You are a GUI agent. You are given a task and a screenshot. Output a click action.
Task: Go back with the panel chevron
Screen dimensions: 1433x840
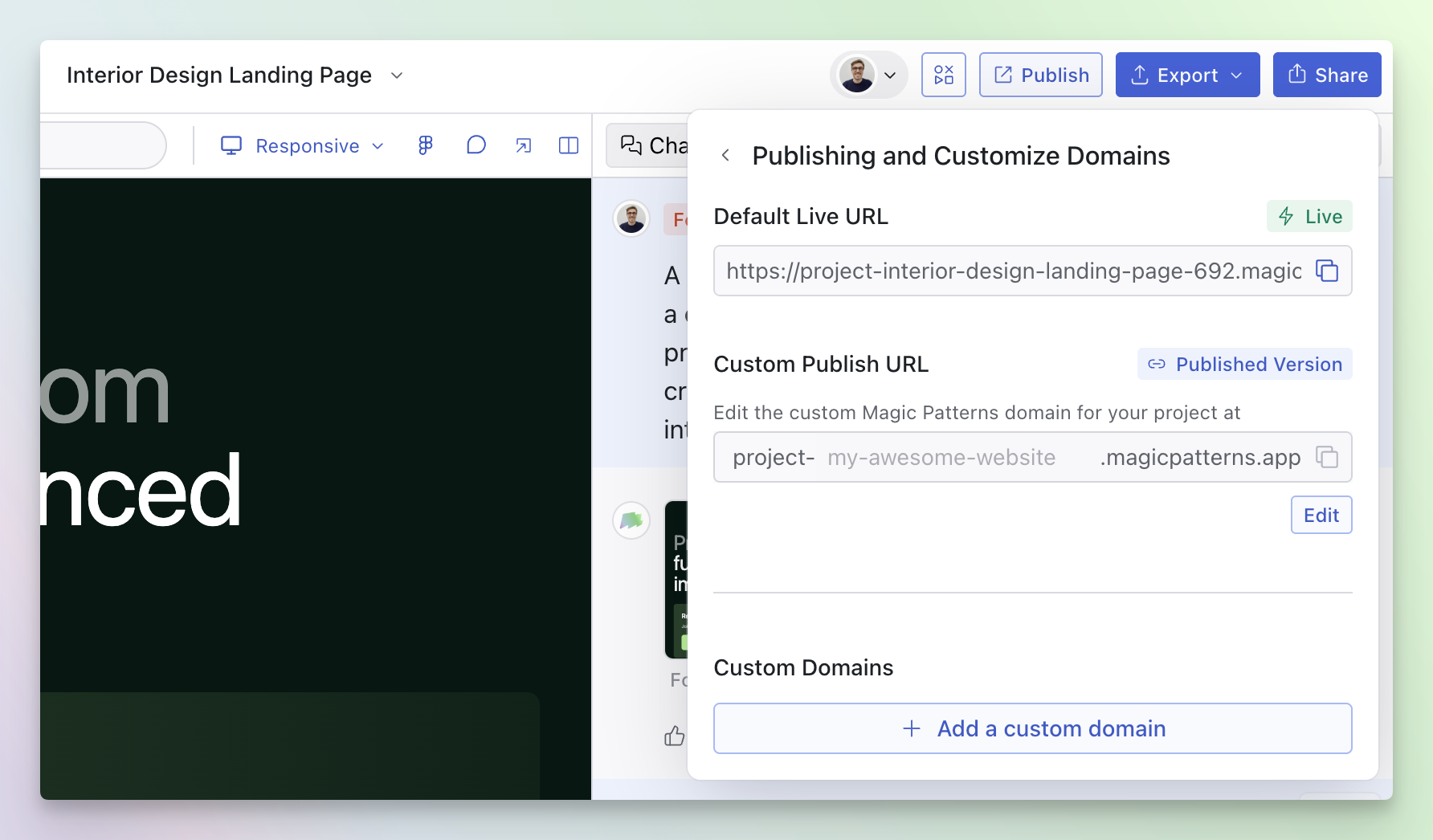click(x=725, y=156)
